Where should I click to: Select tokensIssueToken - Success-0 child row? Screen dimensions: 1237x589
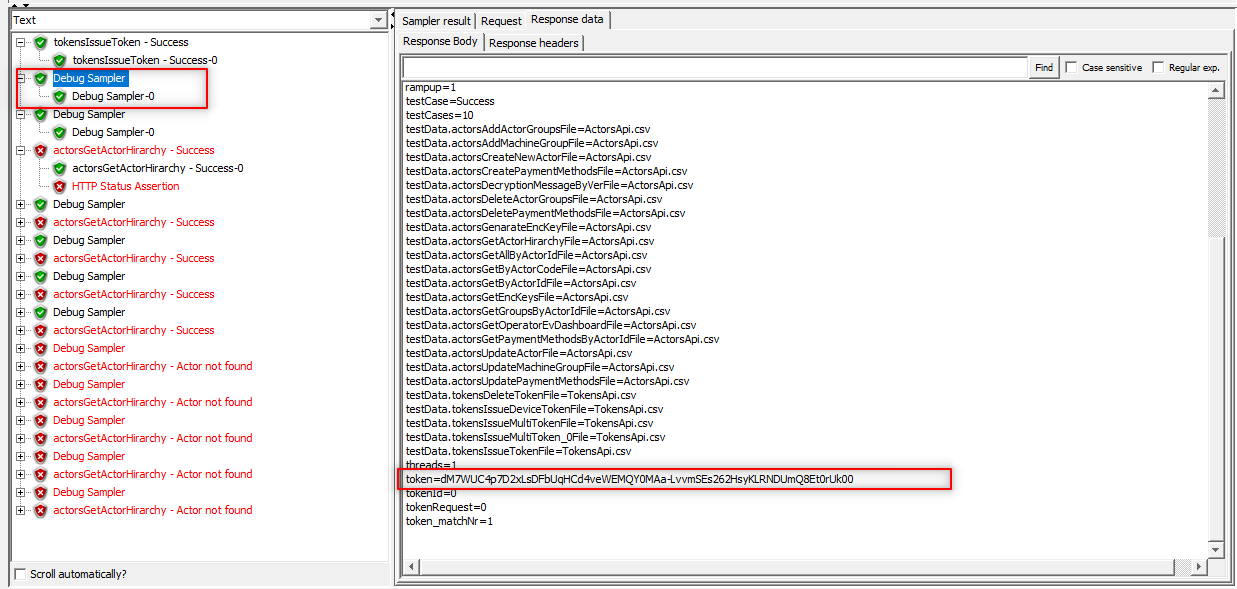click(x=144, y=60)
